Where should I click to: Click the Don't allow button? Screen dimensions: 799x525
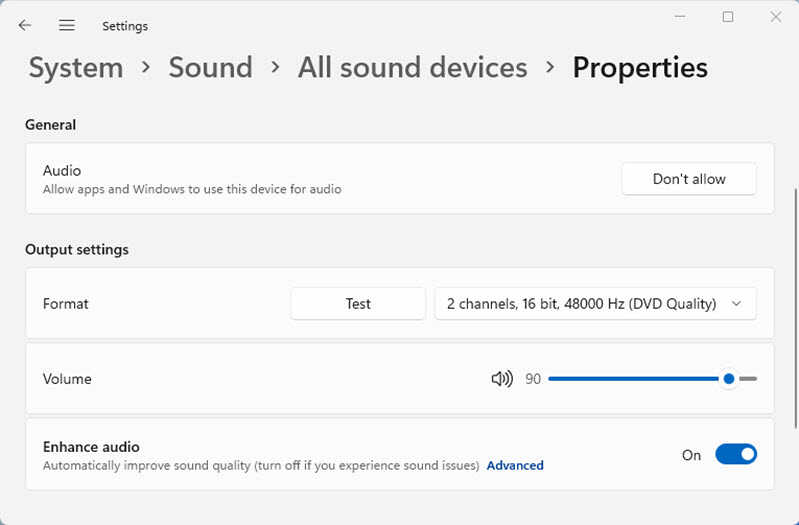[x=689, y=179]
